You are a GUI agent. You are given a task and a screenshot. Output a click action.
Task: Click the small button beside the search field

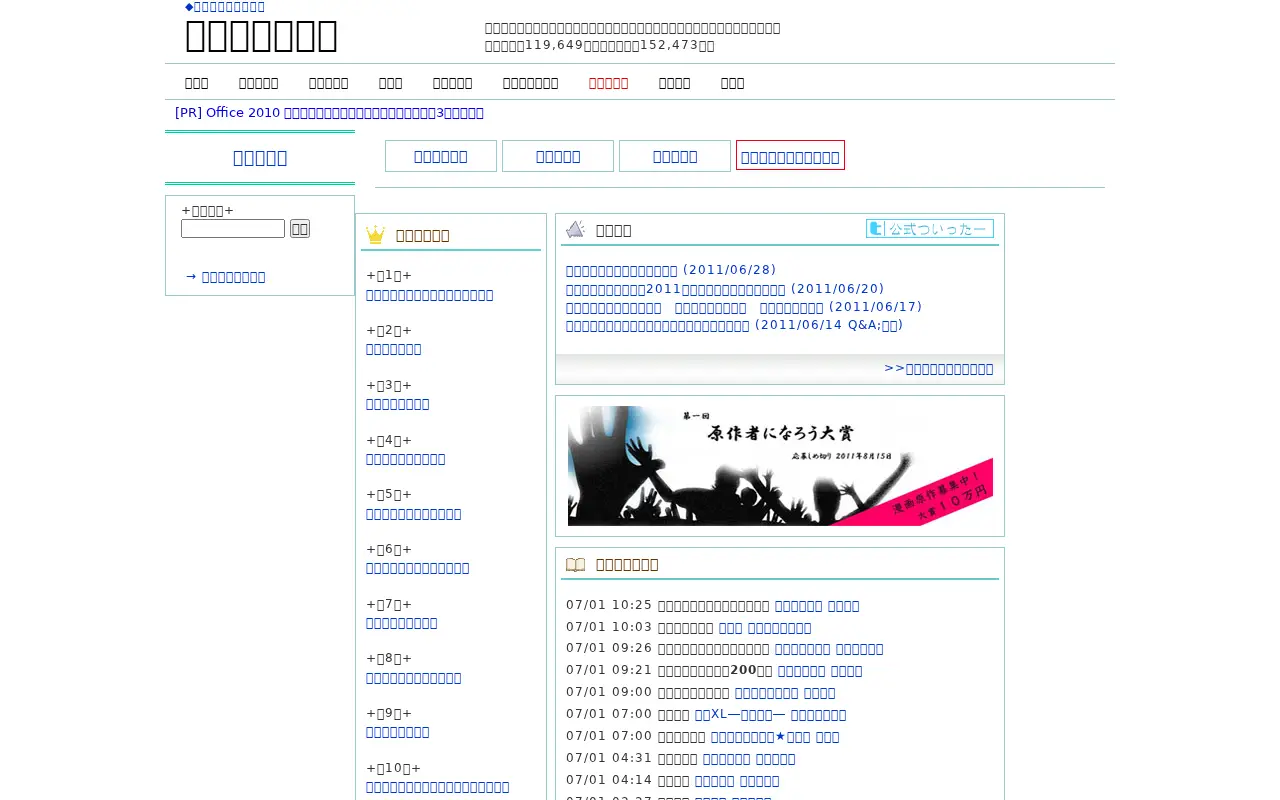click(300, 229)
